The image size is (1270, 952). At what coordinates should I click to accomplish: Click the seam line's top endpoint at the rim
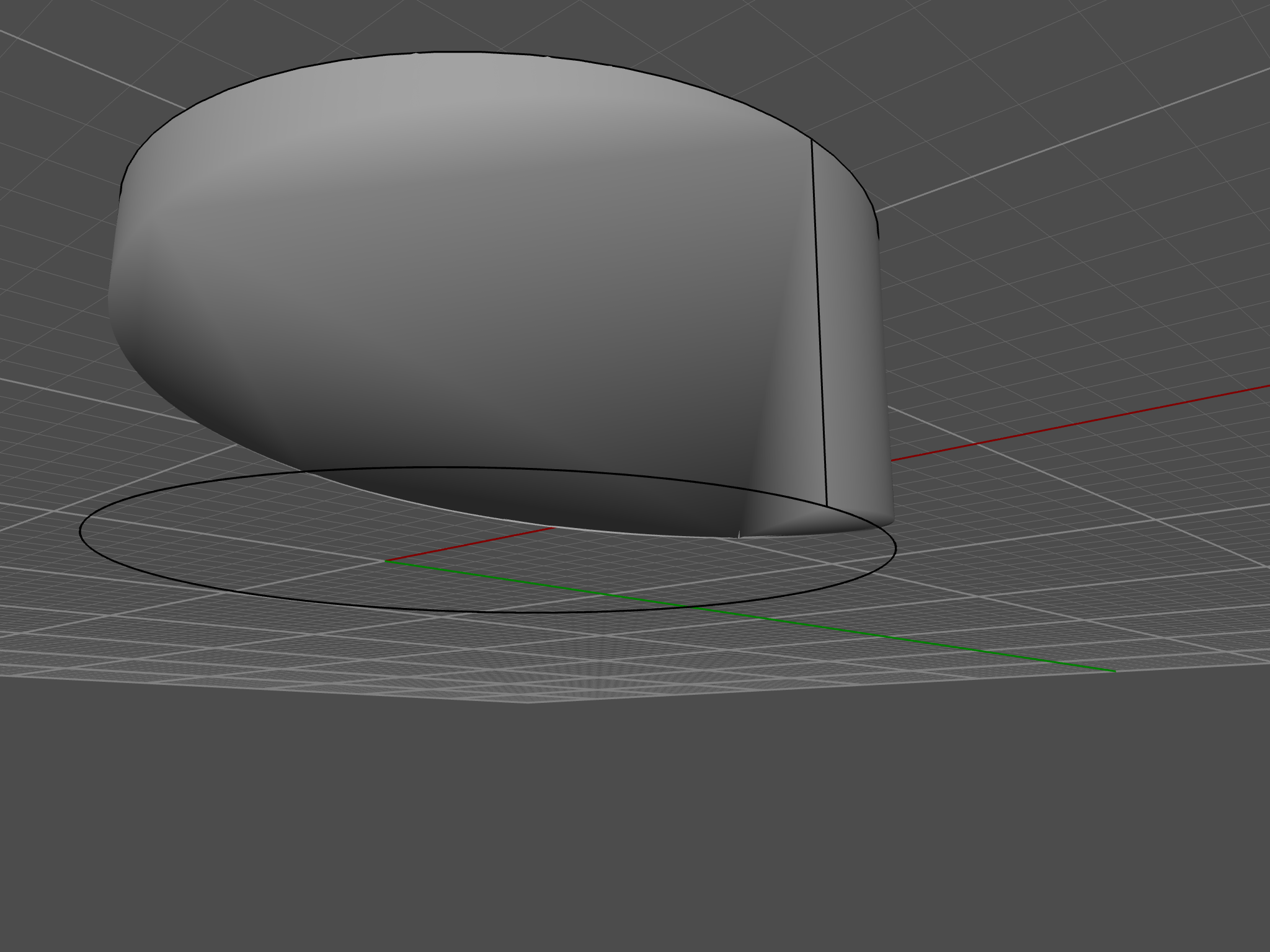point(812,139)
